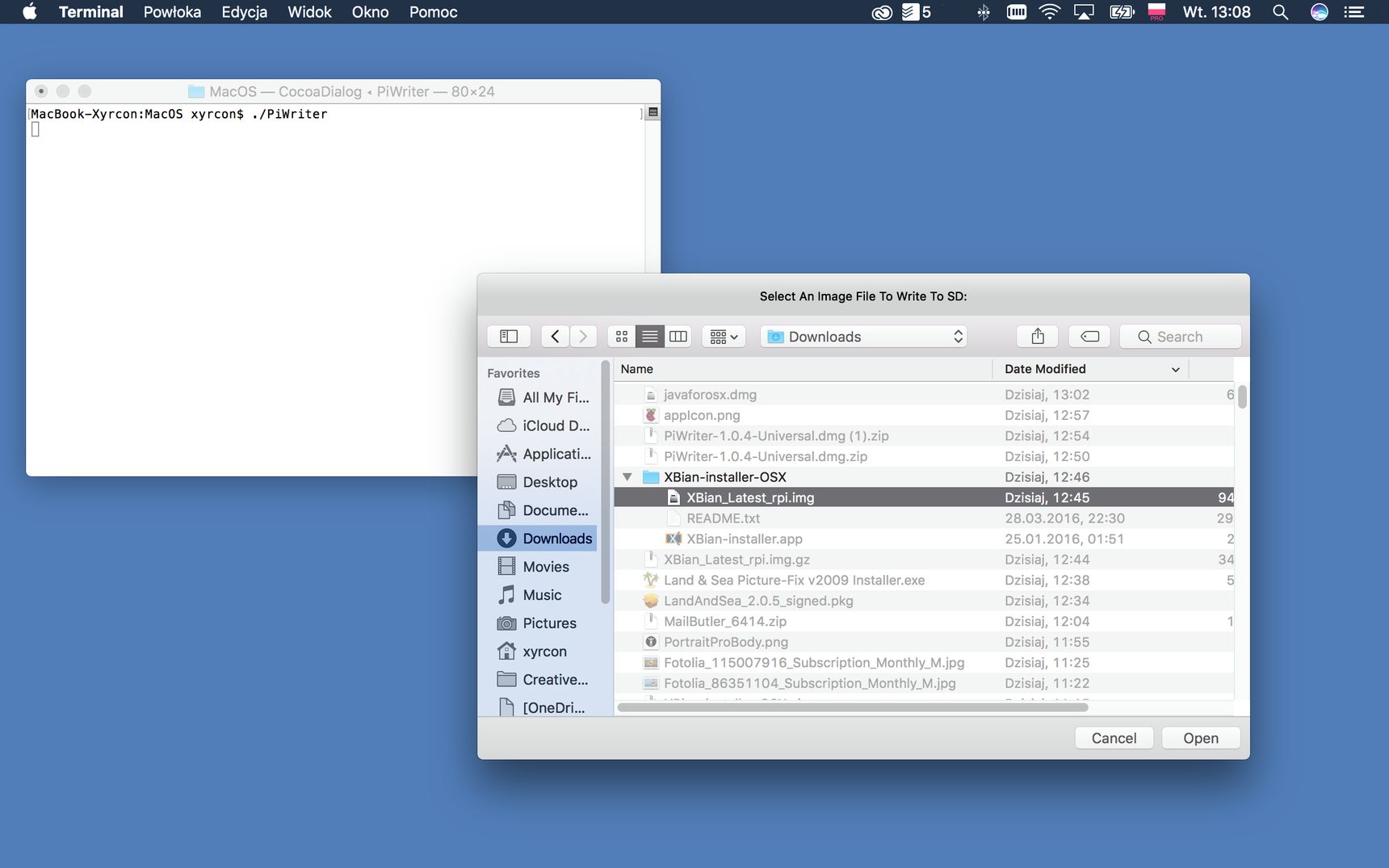Open the Downloads location popup

tap(863, 337)
